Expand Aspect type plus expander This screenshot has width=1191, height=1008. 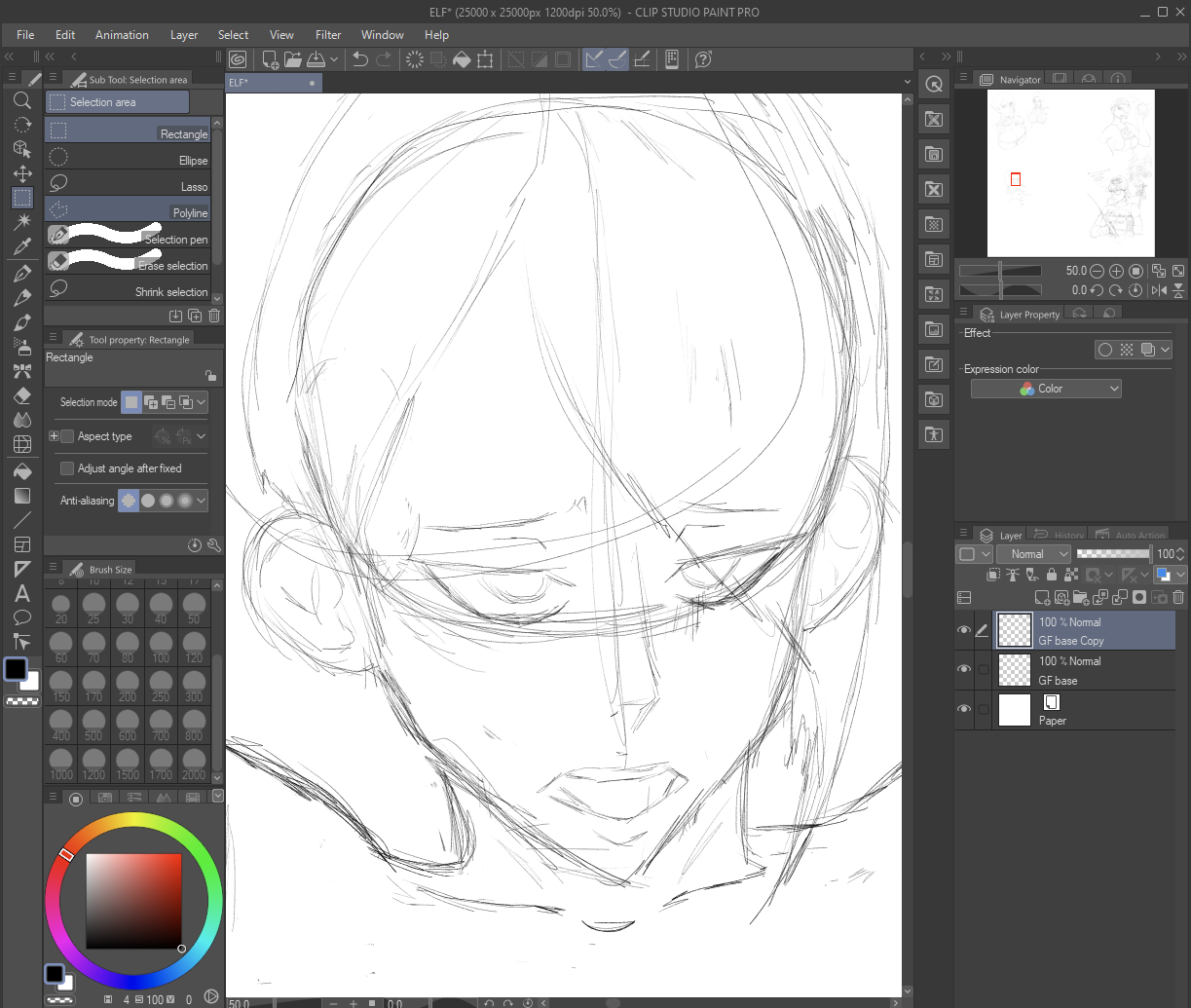tap(54, 436)
